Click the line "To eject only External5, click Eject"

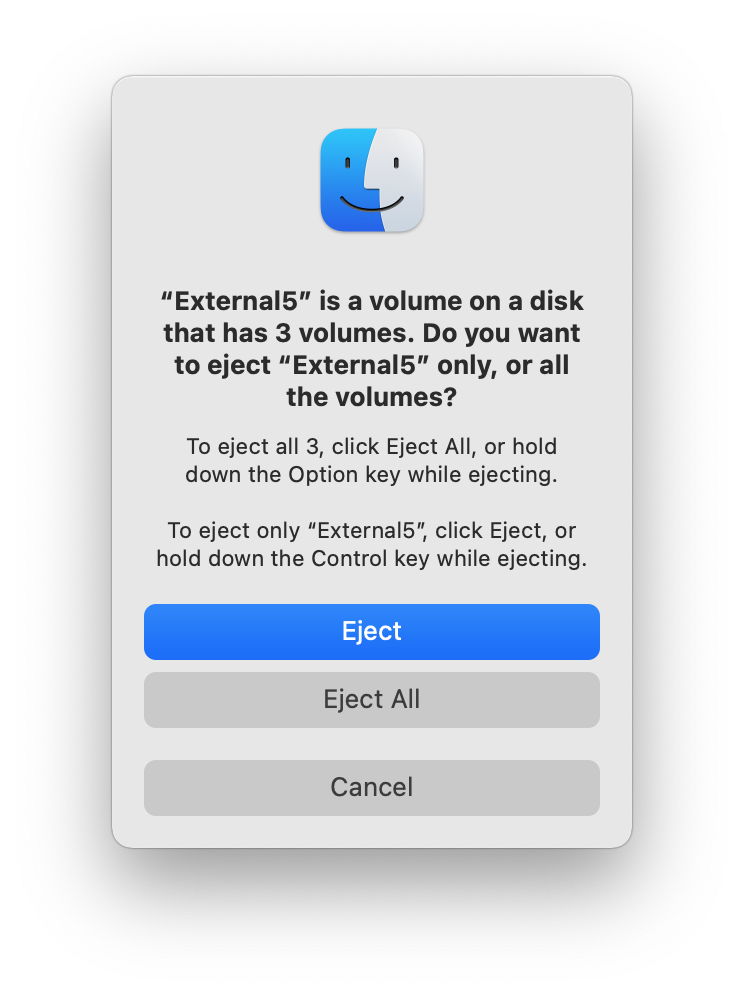pos(372,530)
